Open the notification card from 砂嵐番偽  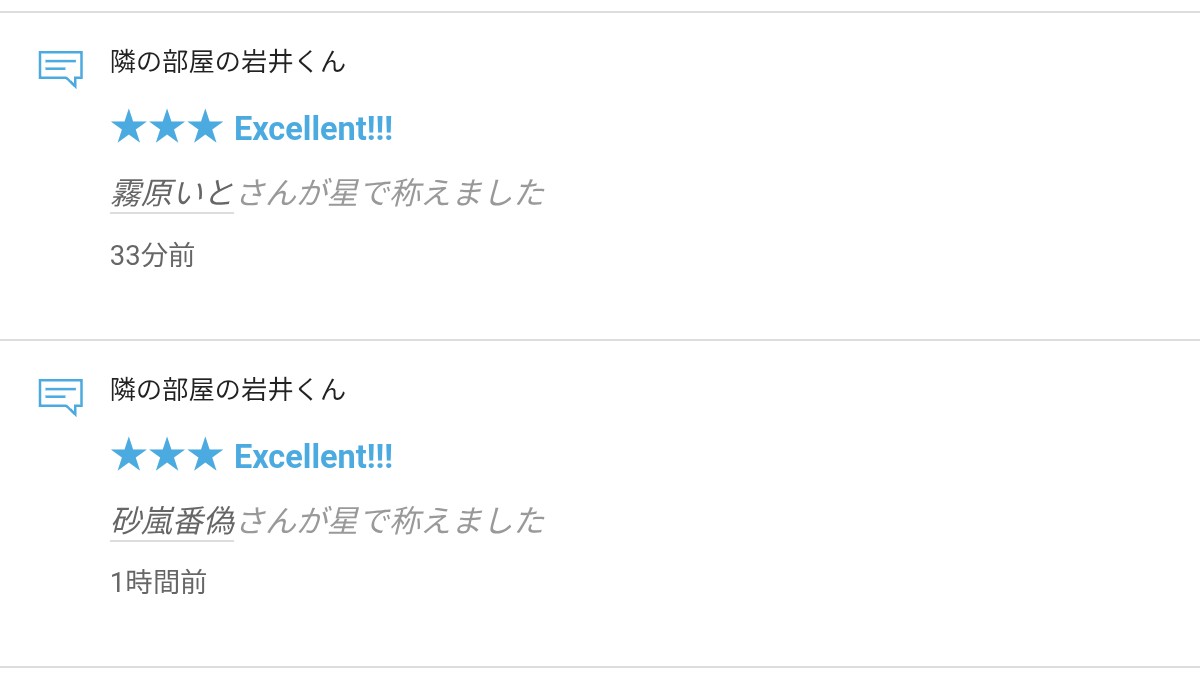point(600,504)
